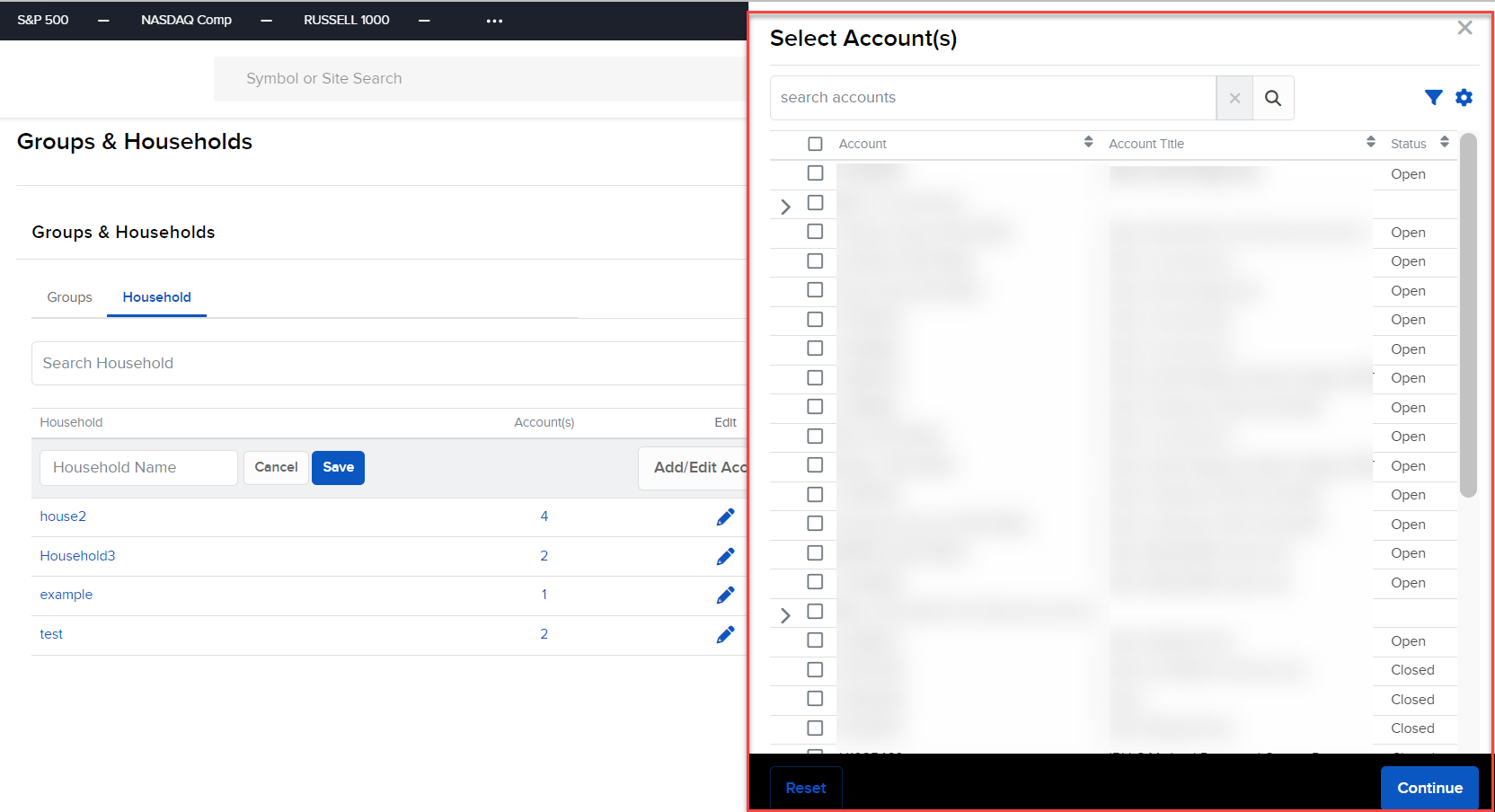1495x812 pixels.
Task: Check the first account row's checkbox
Action: coord(815,172)
